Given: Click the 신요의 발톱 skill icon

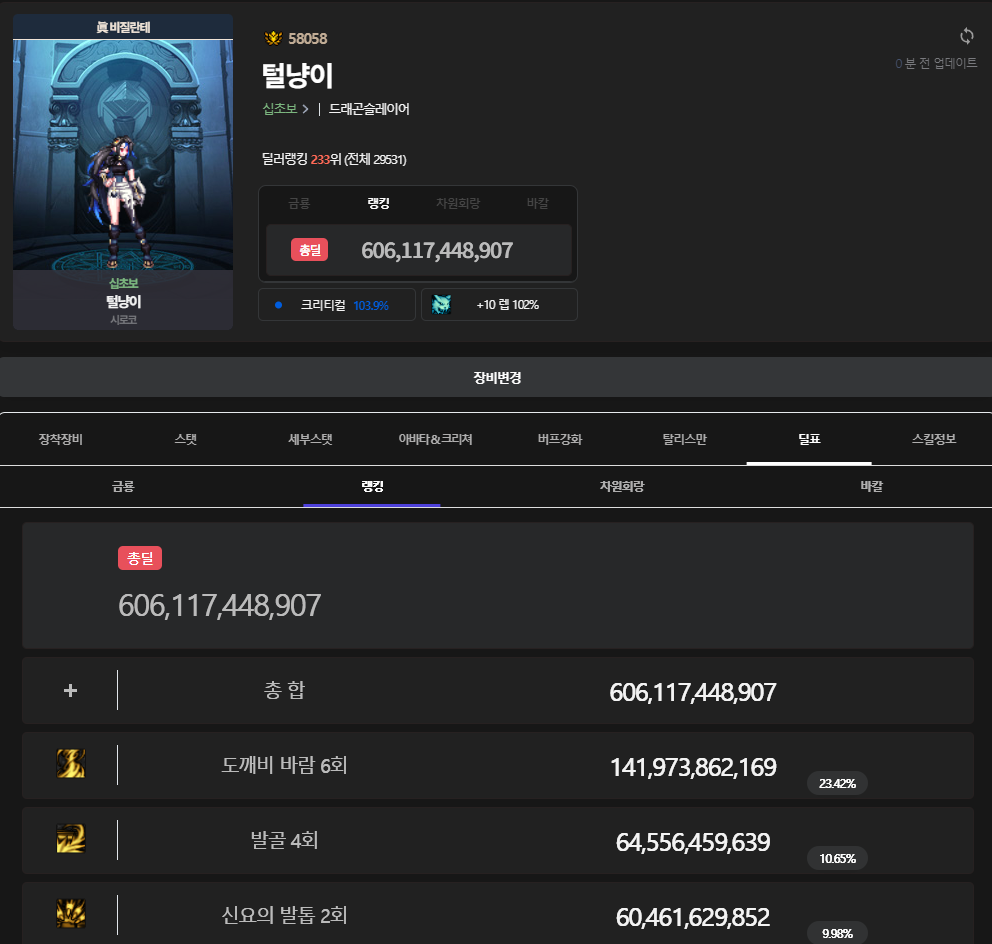Looking at the screenshot, I should [71, 914].
